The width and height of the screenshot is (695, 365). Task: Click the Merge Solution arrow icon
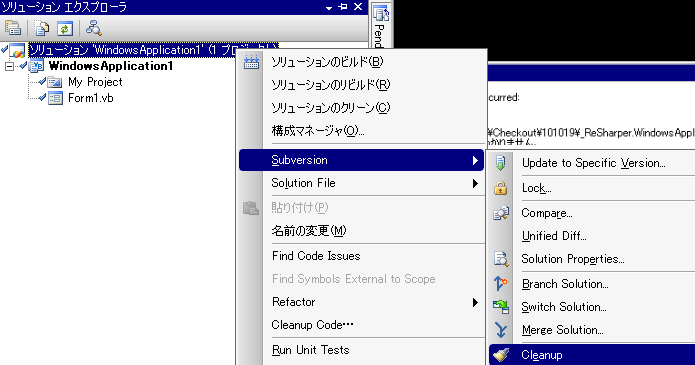(x=501, y=330)
